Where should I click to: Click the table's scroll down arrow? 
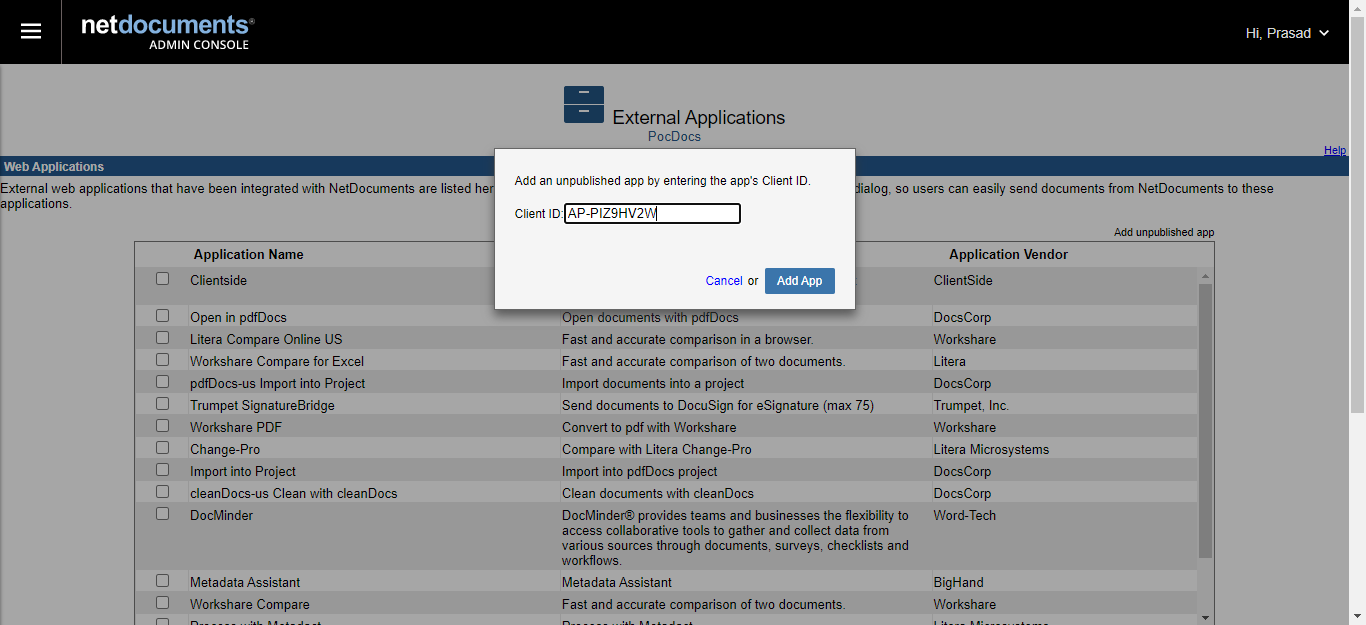click(x=1205, y=617)
